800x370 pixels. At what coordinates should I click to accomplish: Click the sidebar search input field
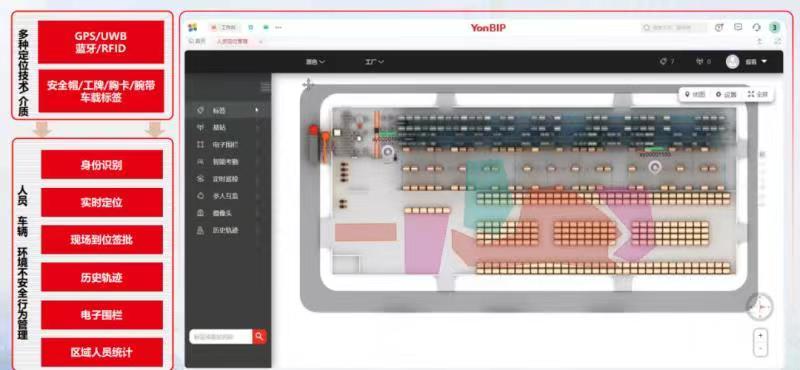coord(221,336)
